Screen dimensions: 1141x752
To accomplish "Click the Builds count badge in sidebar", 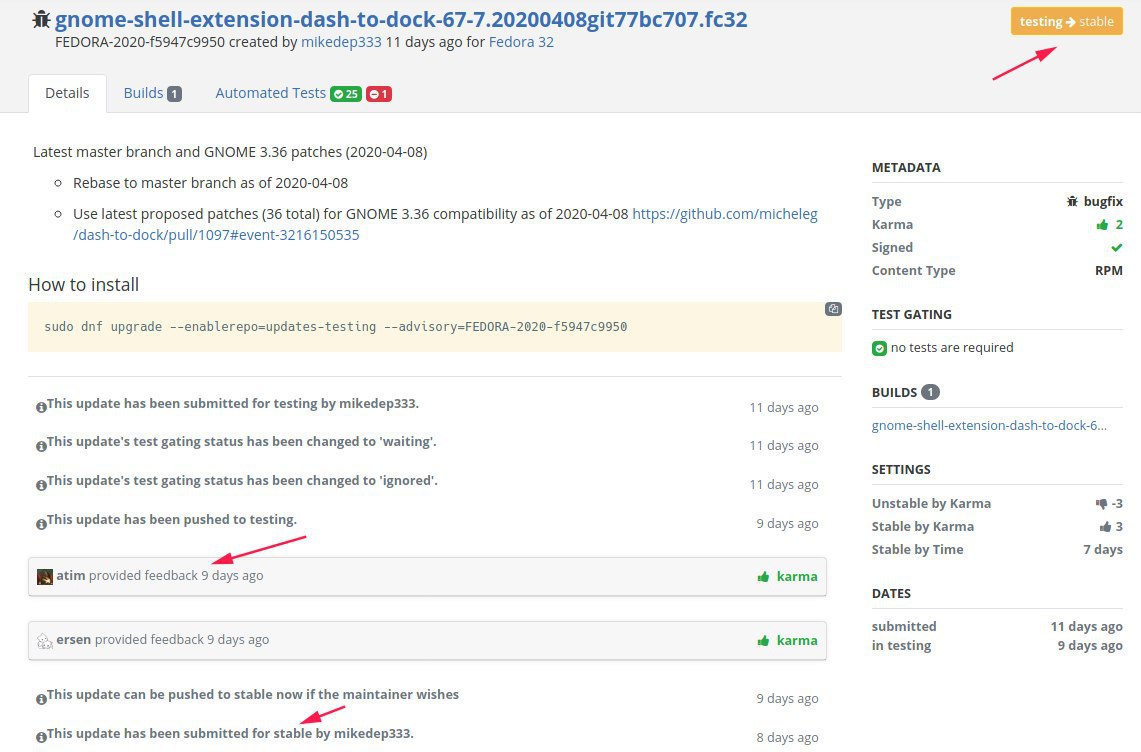I will [x=930, y=392].
